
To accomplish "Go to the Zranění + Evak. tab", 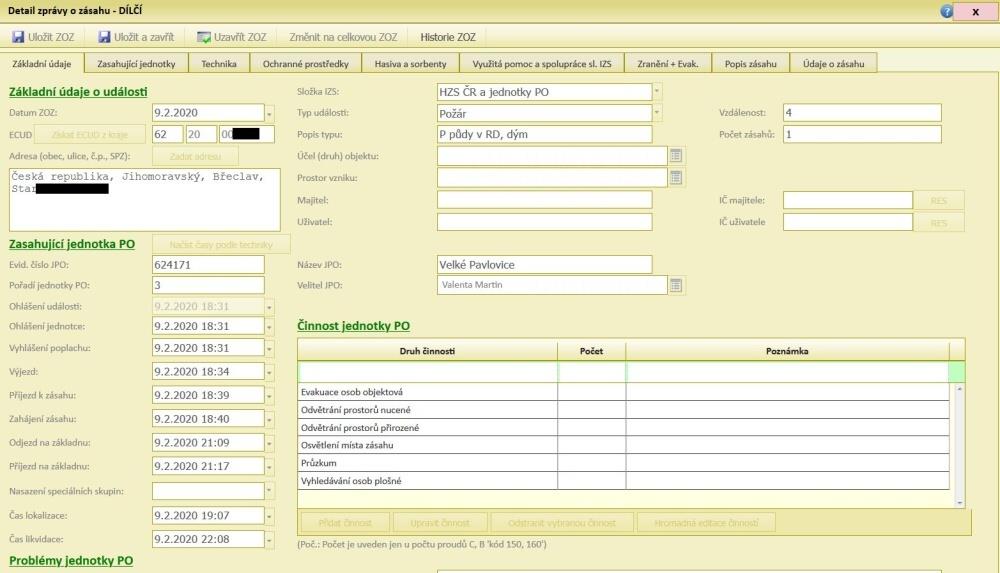I will pos(668,64).
